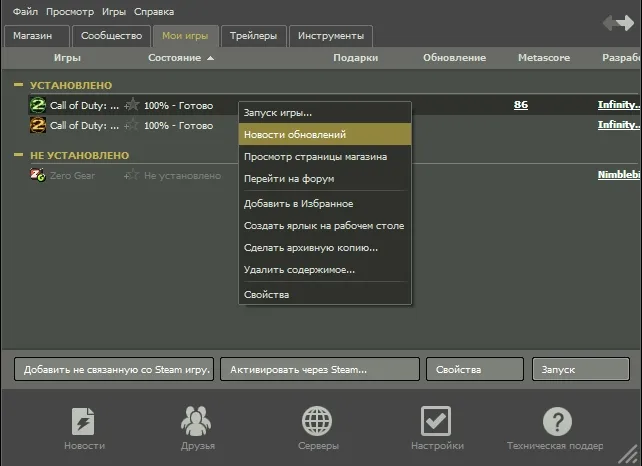
Task: Open the Новости lightning icon
Action: pos(83,421)
